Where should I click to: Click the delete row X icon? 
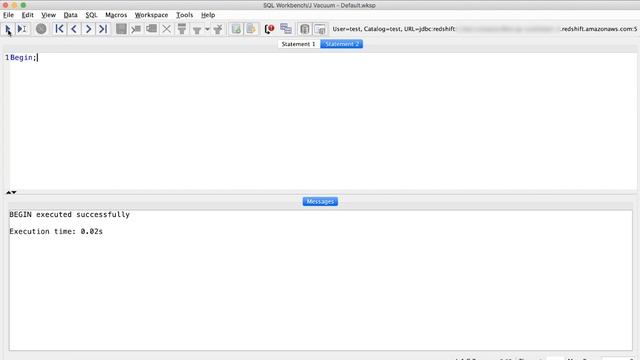tap(167, 29)
